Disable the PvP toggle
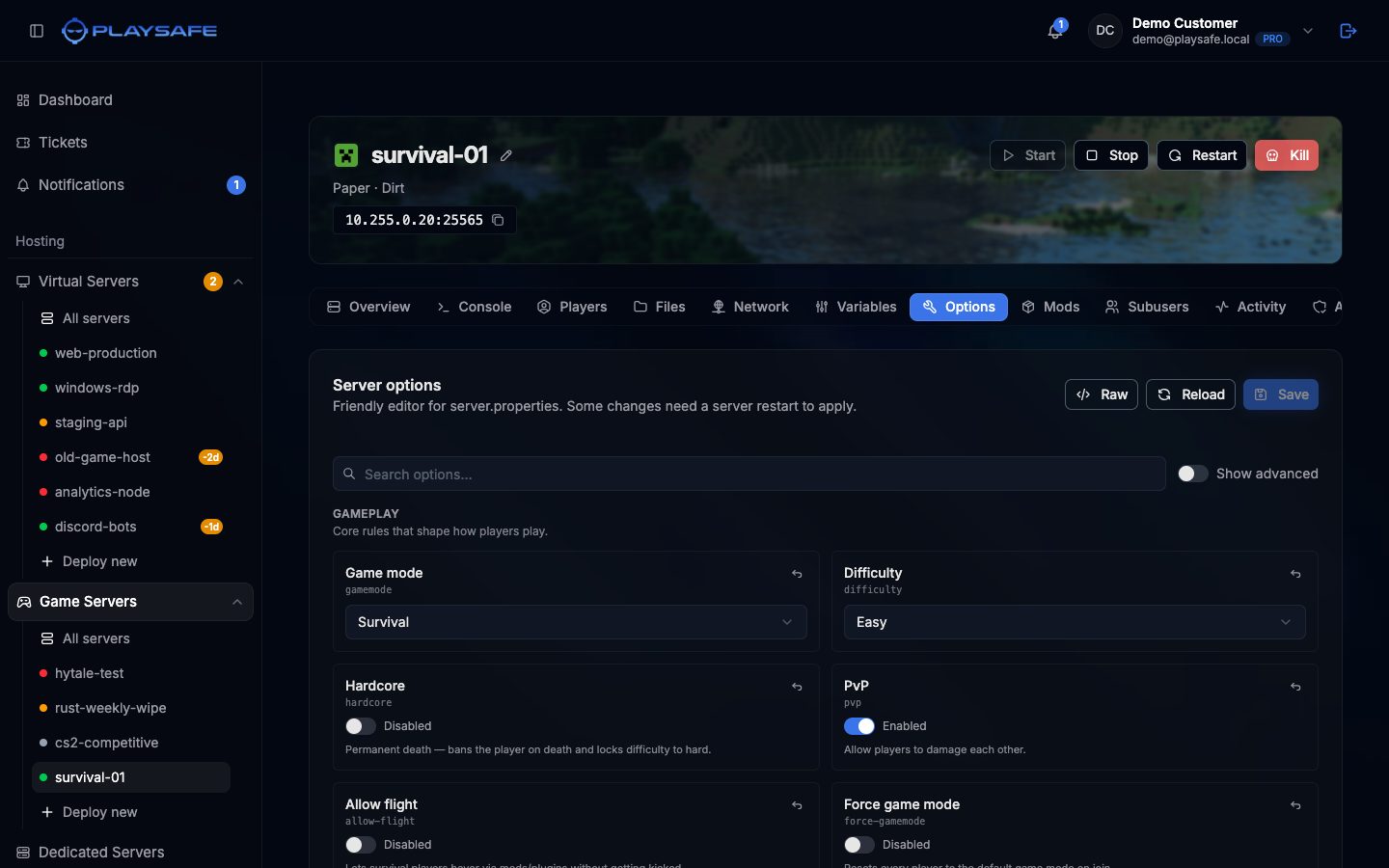This screenshot has width=1389, height=868. click(859, 726)
